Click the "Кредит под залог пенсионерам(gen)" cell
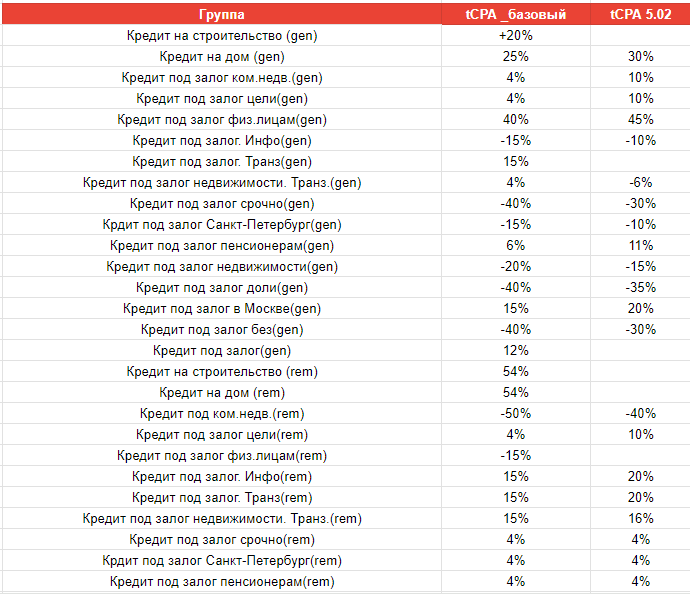This screenshot has width=690, height=595. pyautogui.click(x=222, y=246)
